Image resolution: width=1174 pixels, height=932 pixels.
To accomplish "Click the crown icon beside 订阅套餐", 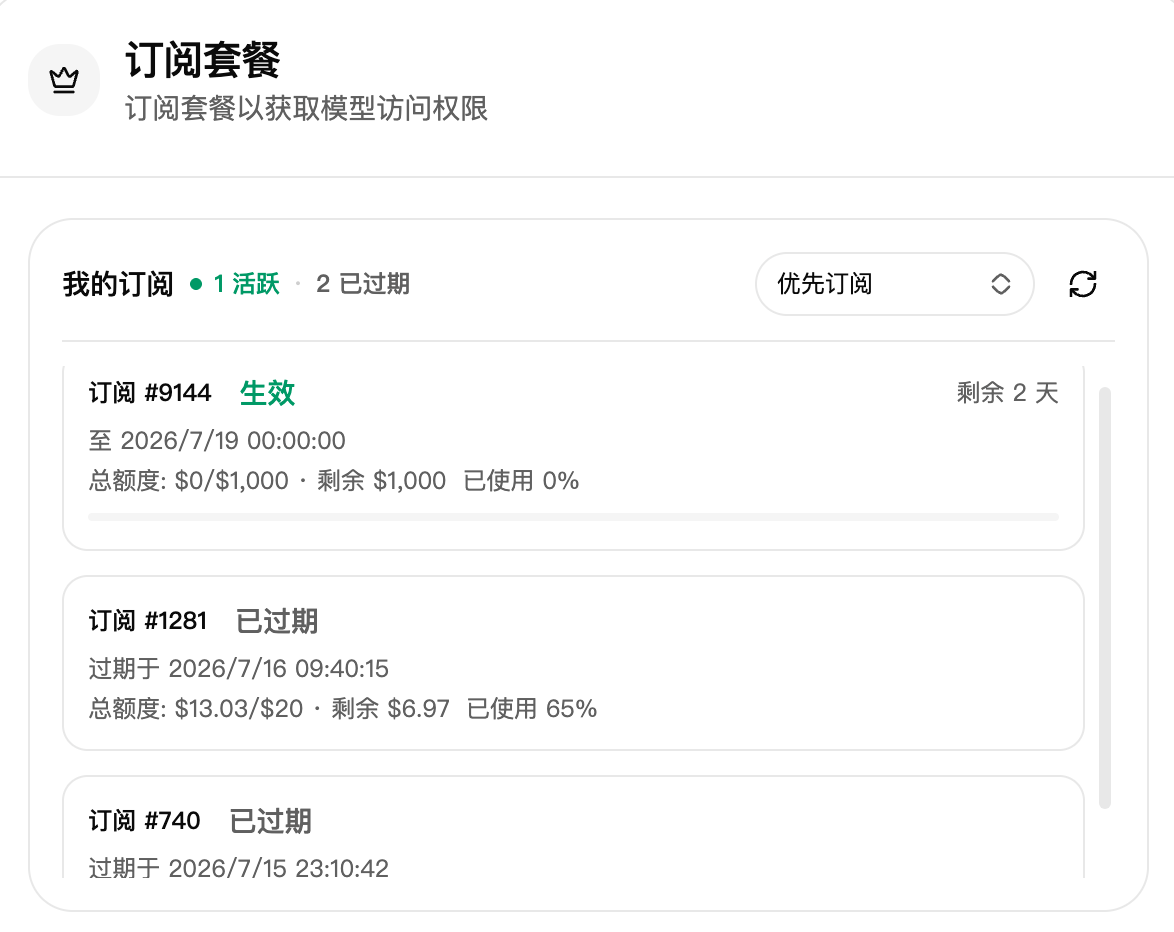I will click(64, 80).
